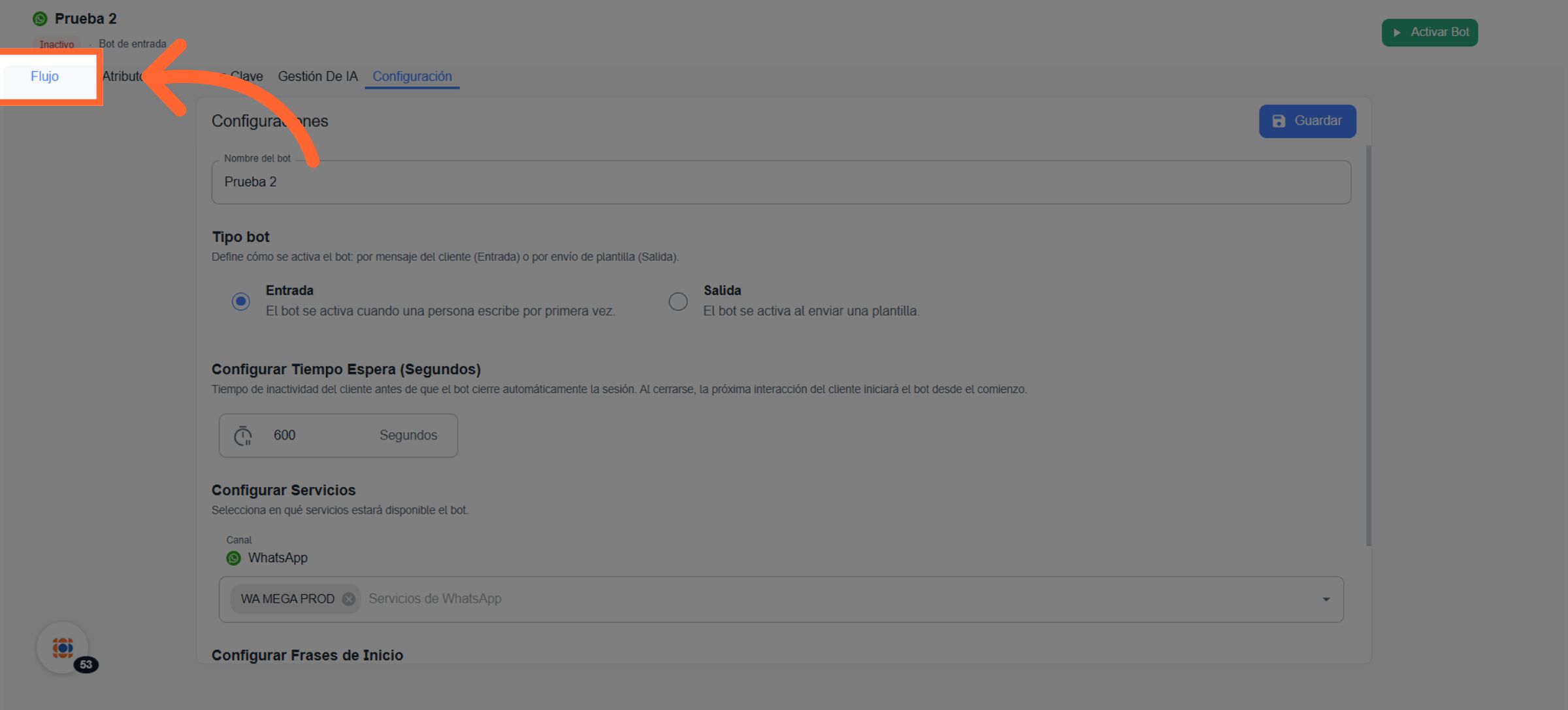The height and width of the screenshot is (710, 1568).
Task: Select the Configuración tab
Action: pyautogui.click(x=412, y=76)
